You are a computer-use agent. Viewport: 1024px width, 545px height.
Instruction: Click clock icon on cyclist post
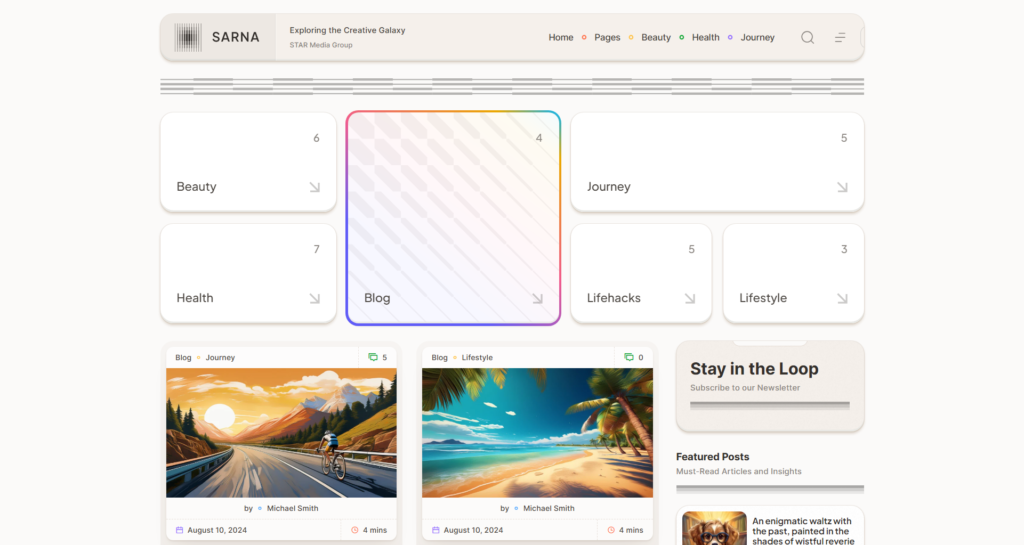[355, 530]
